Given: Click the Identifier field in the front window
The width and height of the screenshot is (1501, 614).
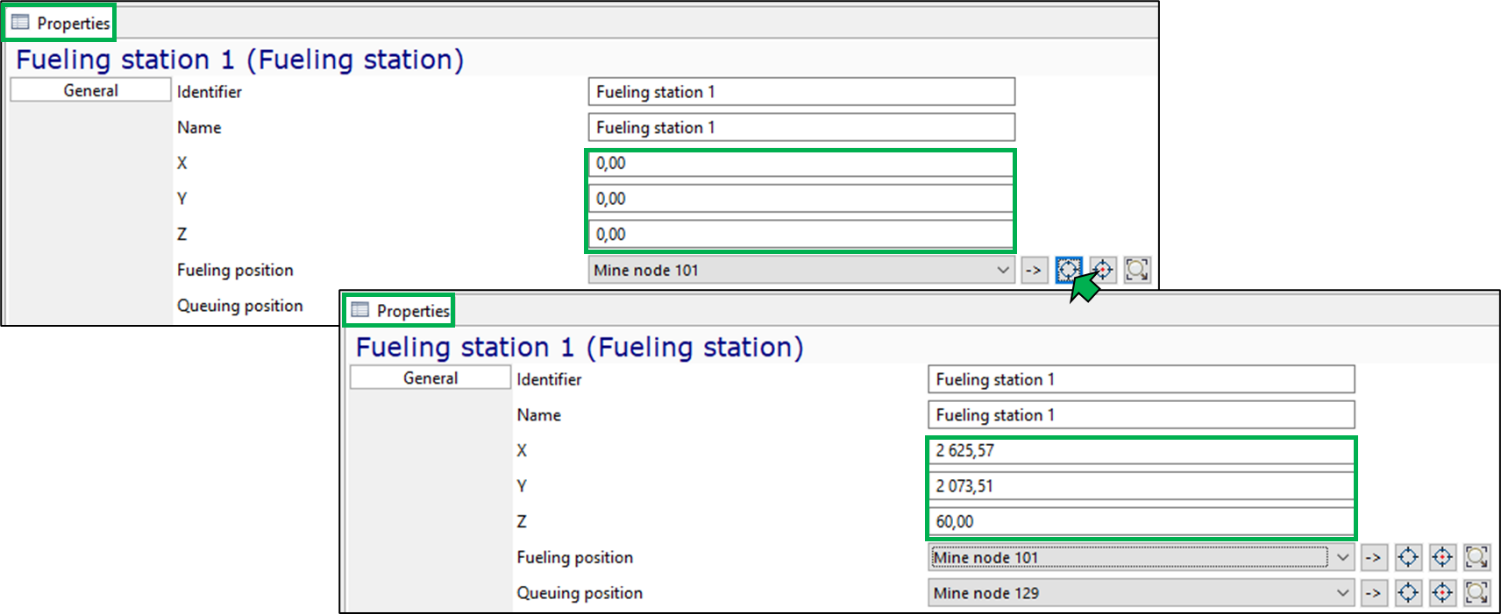Looking at the screenshot, I should point(1142,379).
